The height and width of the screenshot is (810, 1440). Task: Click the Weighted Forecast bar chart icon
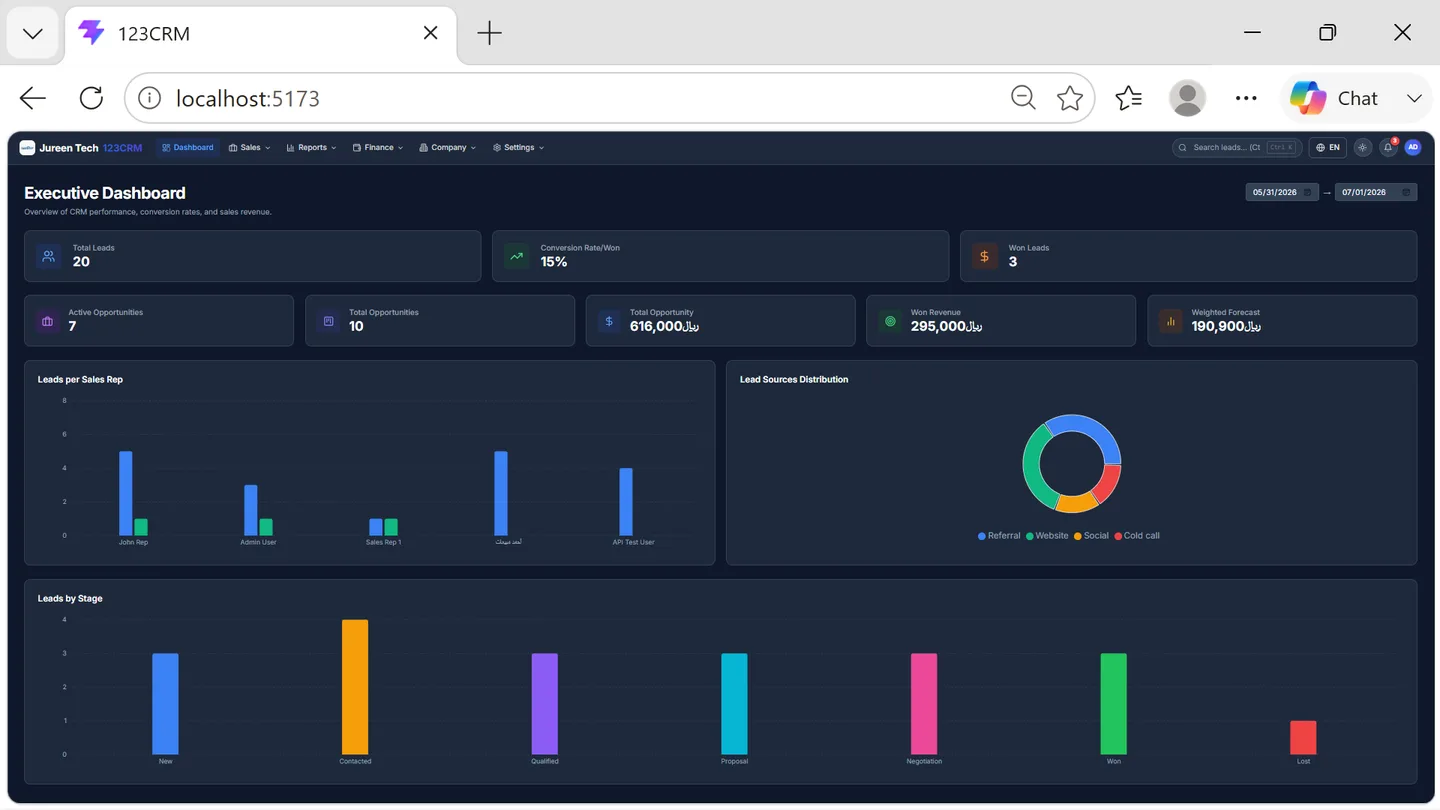1170,321
